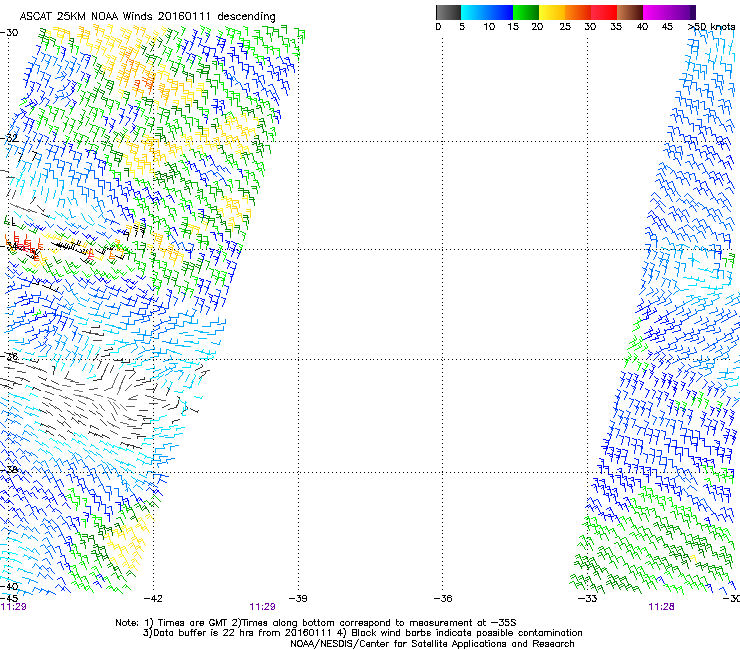Click the '-38' latitude axis label
The image size is (740, 650).
tap(9, 470)
